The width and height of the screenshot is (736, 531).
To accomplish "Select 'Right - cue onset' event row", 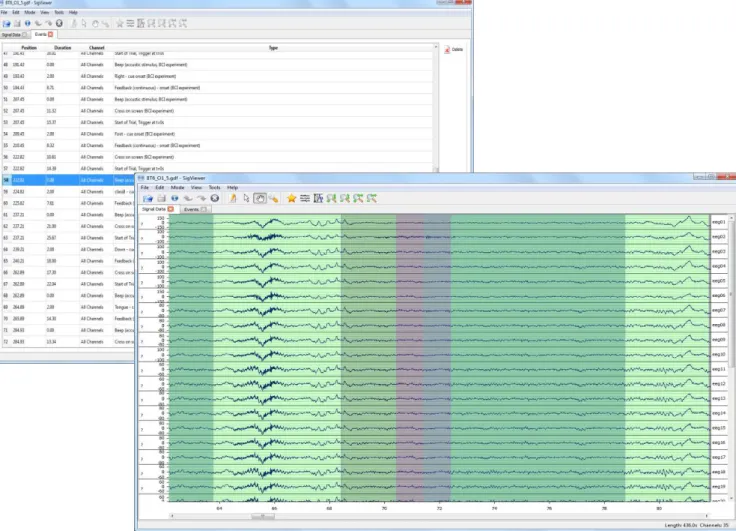I will (217, 76).
